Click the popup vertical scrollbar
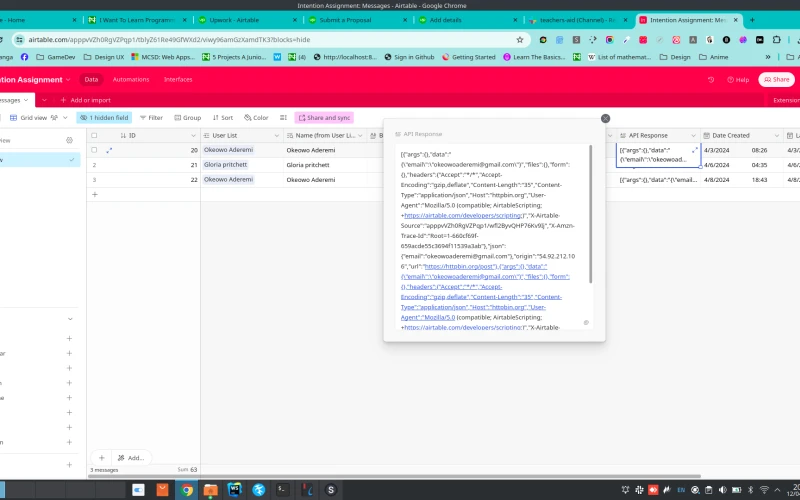The image size is (800, 500). [591, 213]
